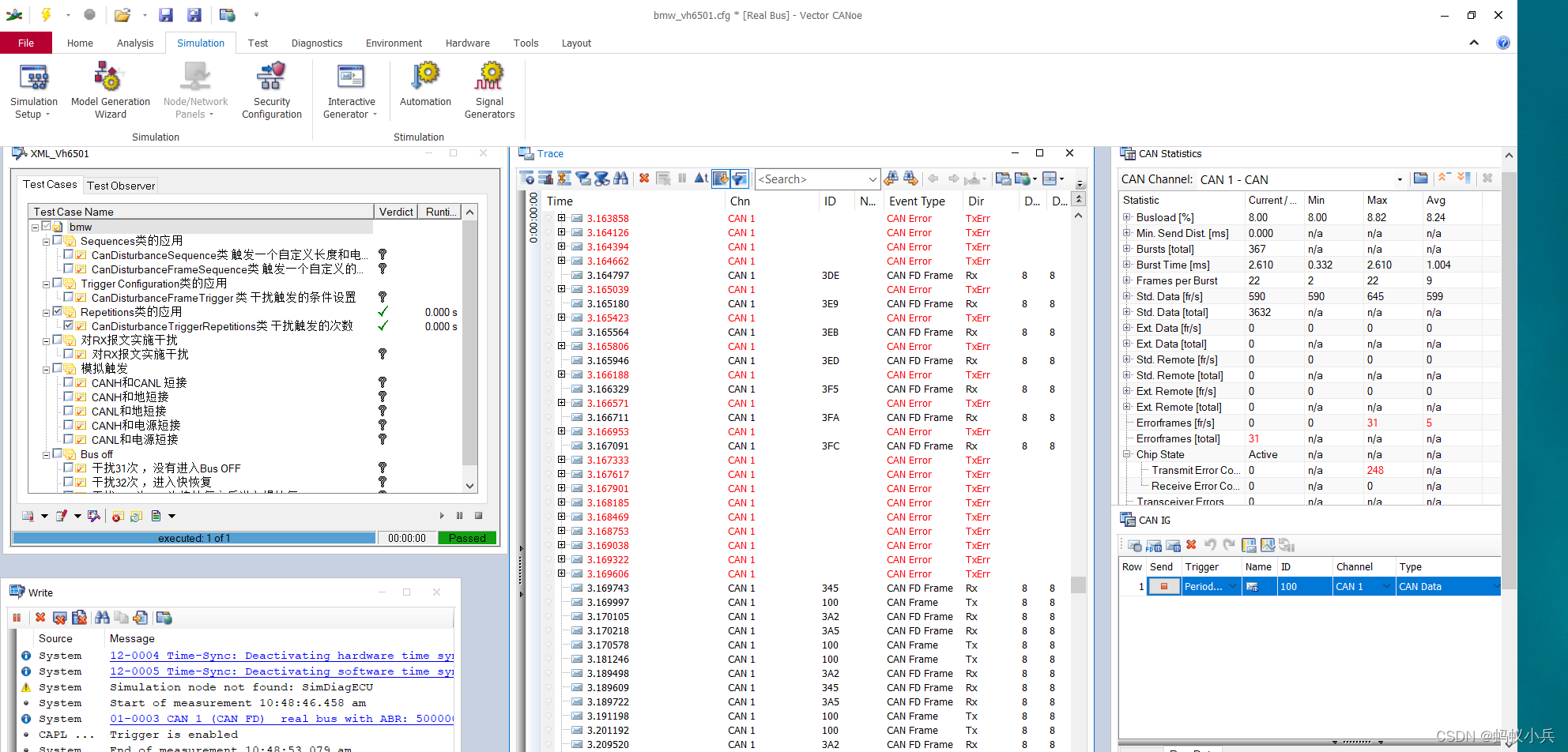Click the lightning start measurement icon
This screenshot has height=752, width=1568.
click(46, 14)
